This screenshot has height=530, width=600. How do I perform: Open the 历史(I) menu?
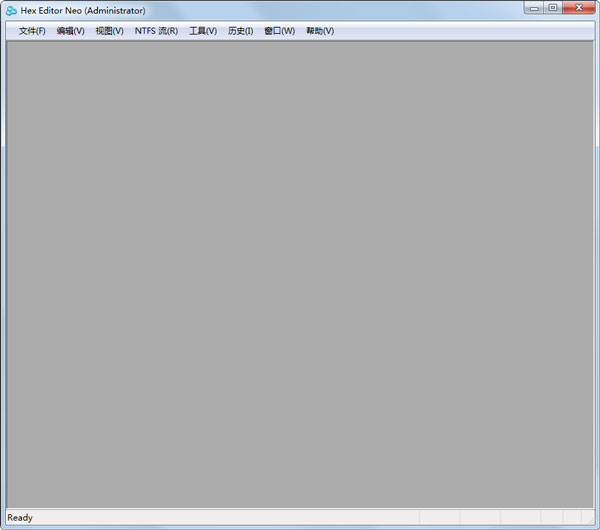coord(240,31)
